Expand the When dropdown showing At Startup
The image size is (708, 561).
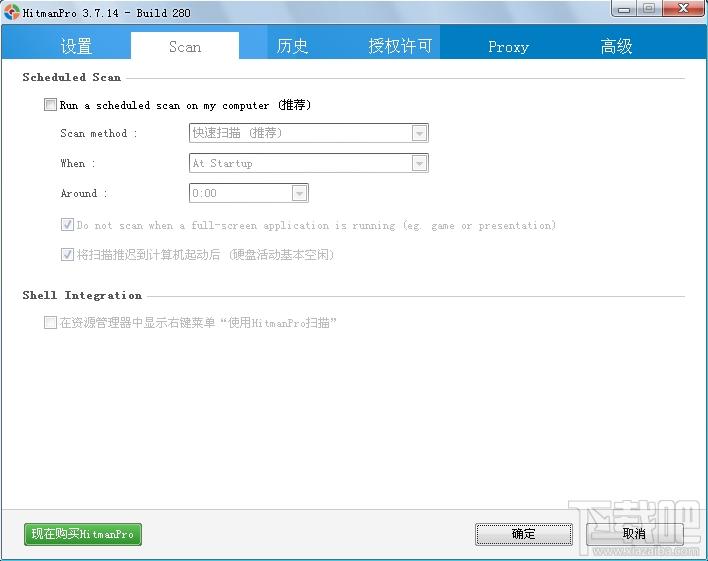[x=308, y=163]
